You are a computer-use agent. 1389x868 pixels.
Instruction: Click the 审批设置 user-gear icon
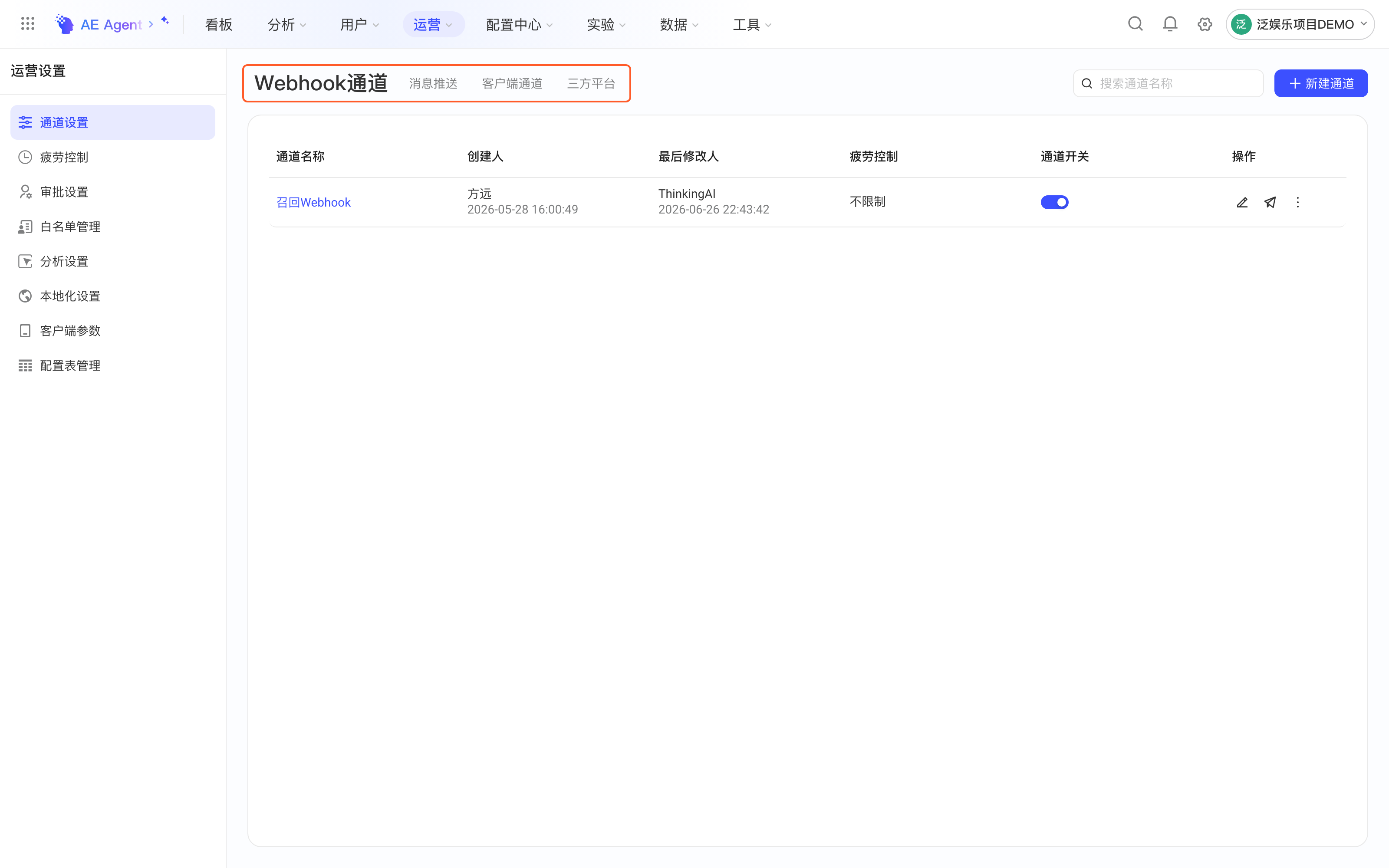click(x=25, y=192)
